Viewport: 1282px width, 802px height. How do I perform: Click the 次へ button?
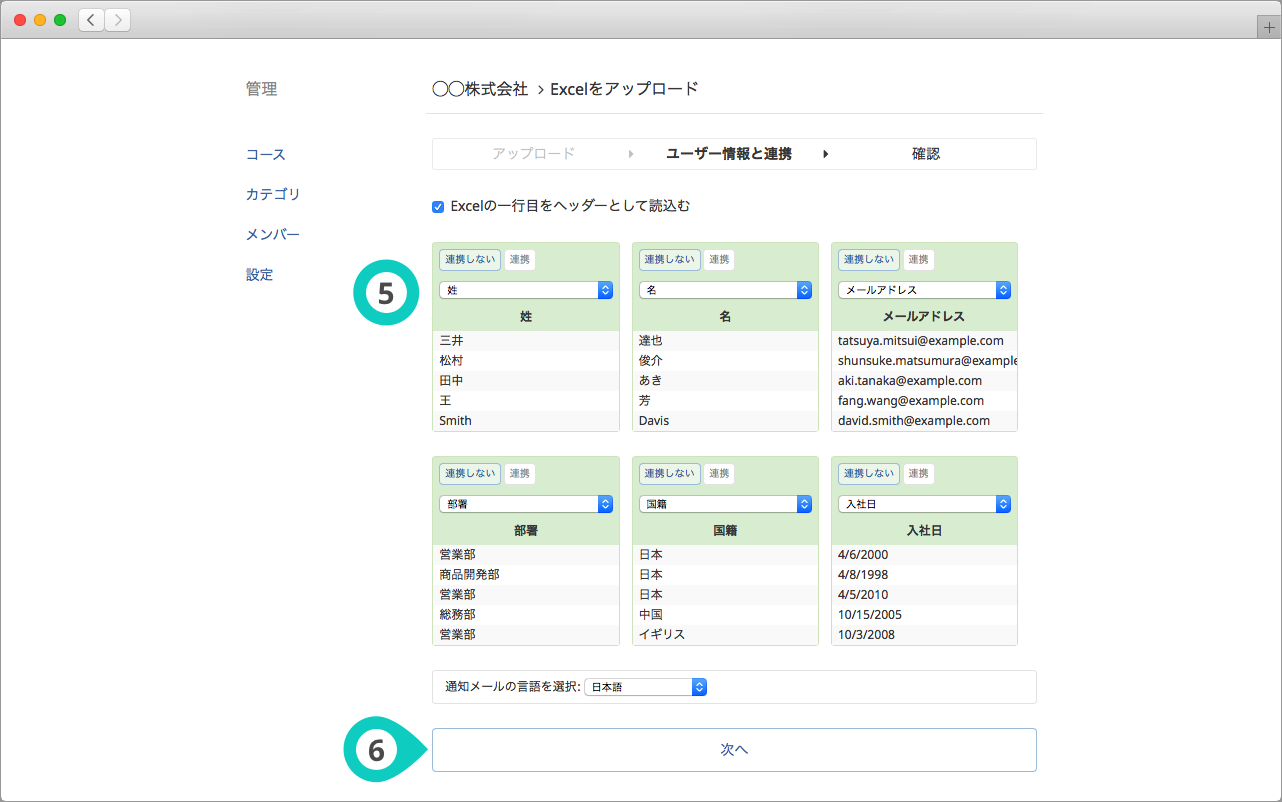pyautogui.click(x=734, y=750)
